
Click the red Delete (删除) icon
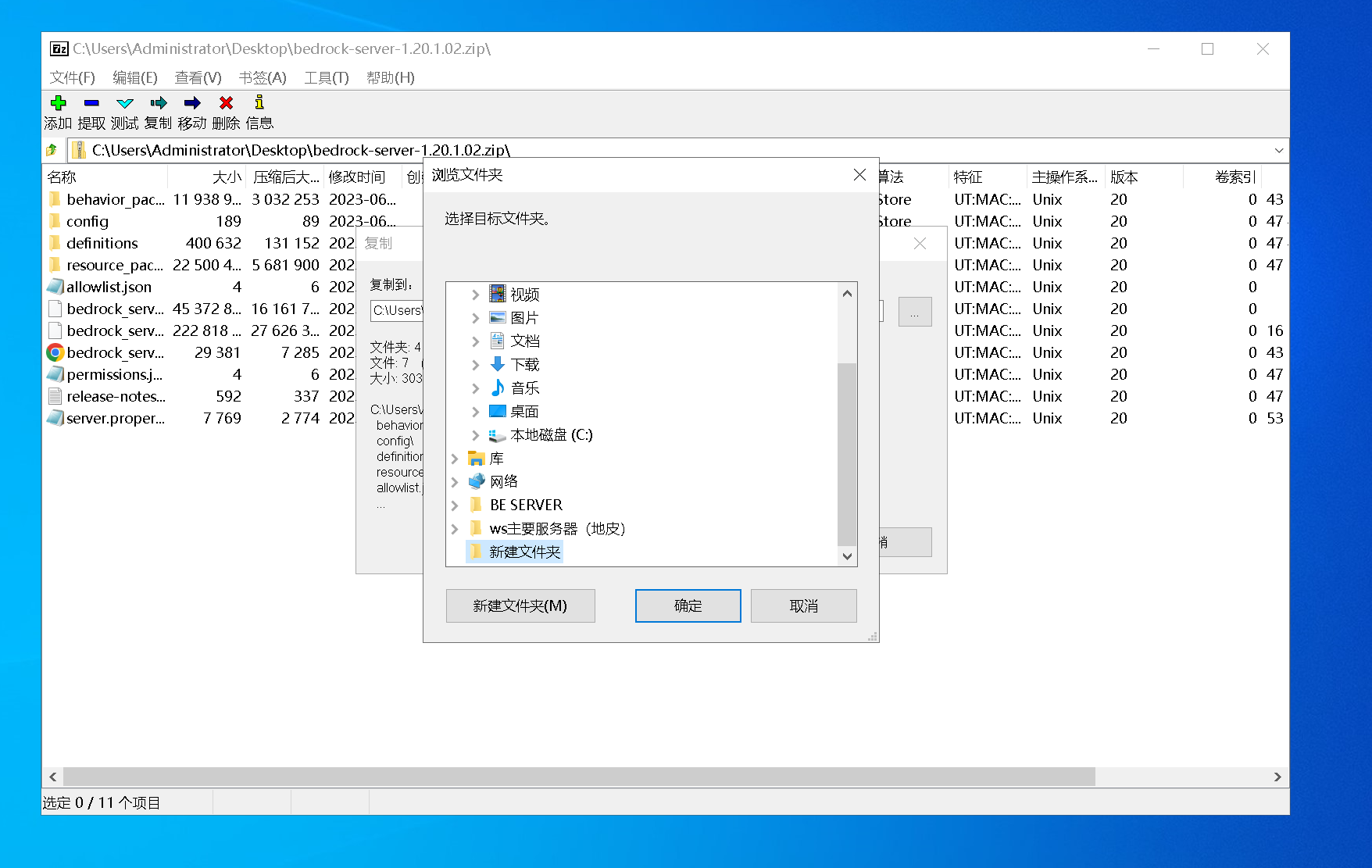pyautogui.click(x=226, y=103)
